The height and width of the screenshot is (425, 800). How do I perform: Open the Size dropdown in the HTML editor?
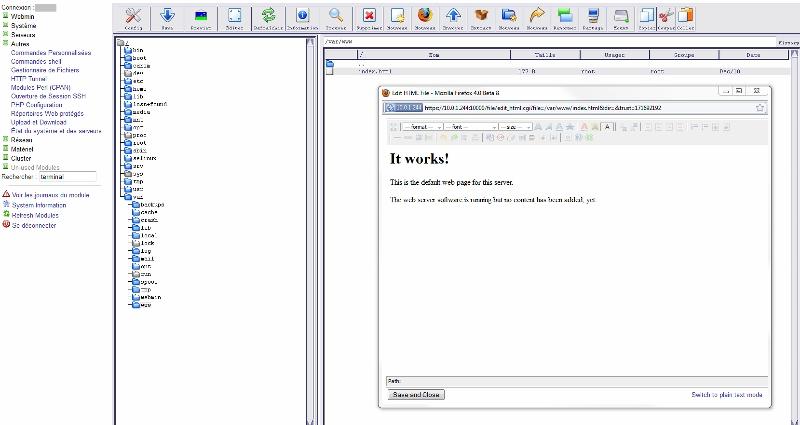515,127
